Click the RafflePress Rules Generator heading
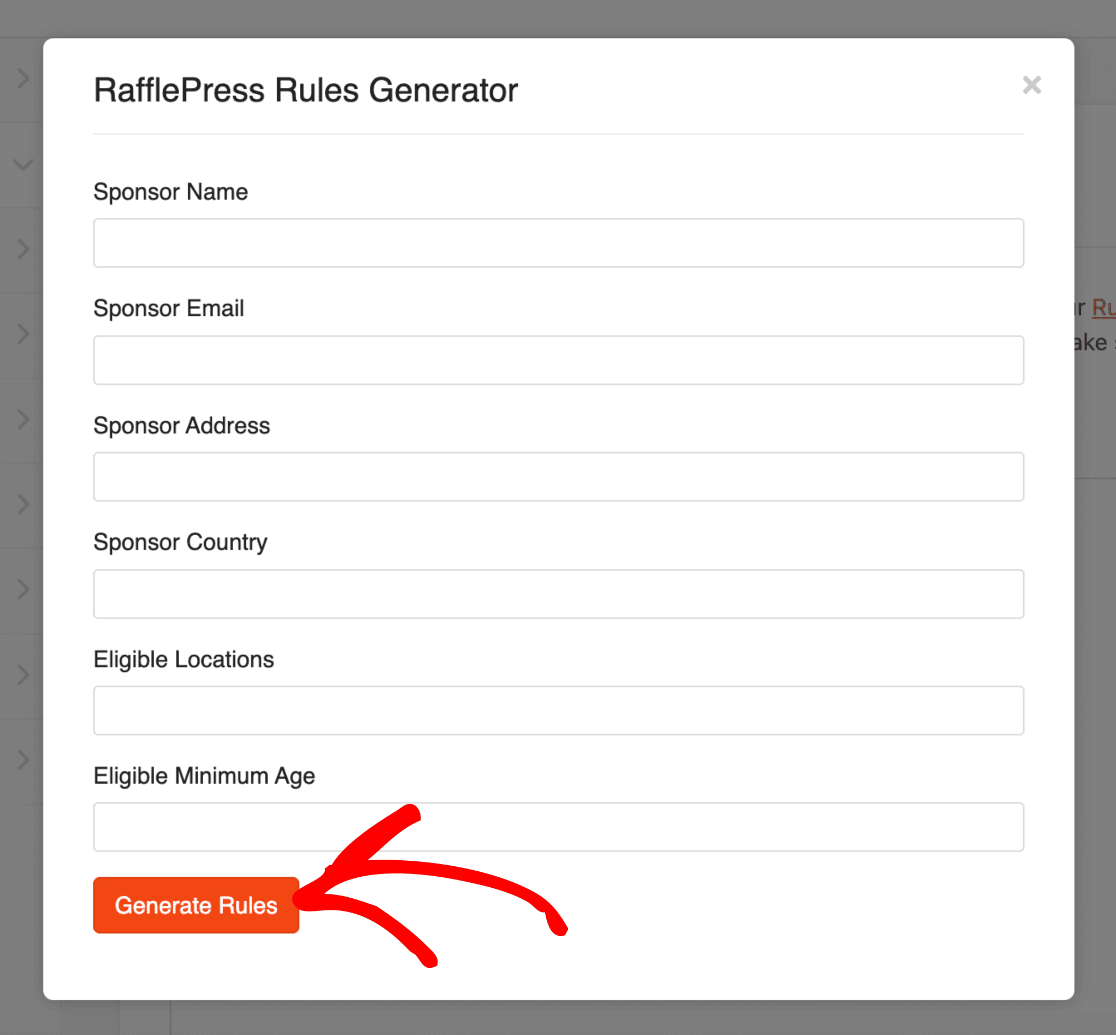 pyautogui.click(x=305, y=90)
